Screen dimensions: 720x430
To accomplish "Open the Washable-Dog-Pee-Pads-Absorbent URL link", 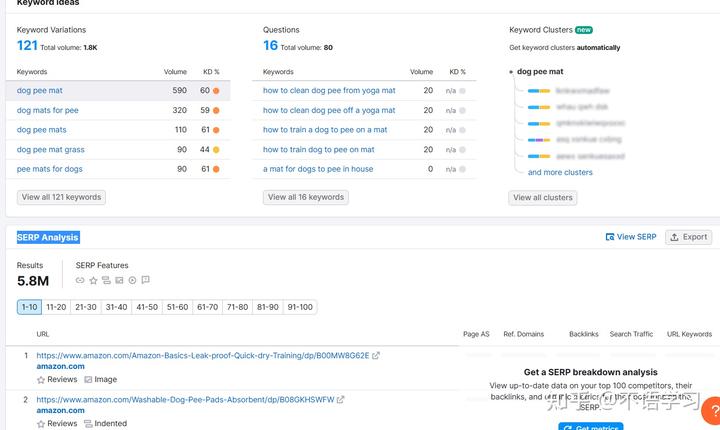I will point(185,400).
